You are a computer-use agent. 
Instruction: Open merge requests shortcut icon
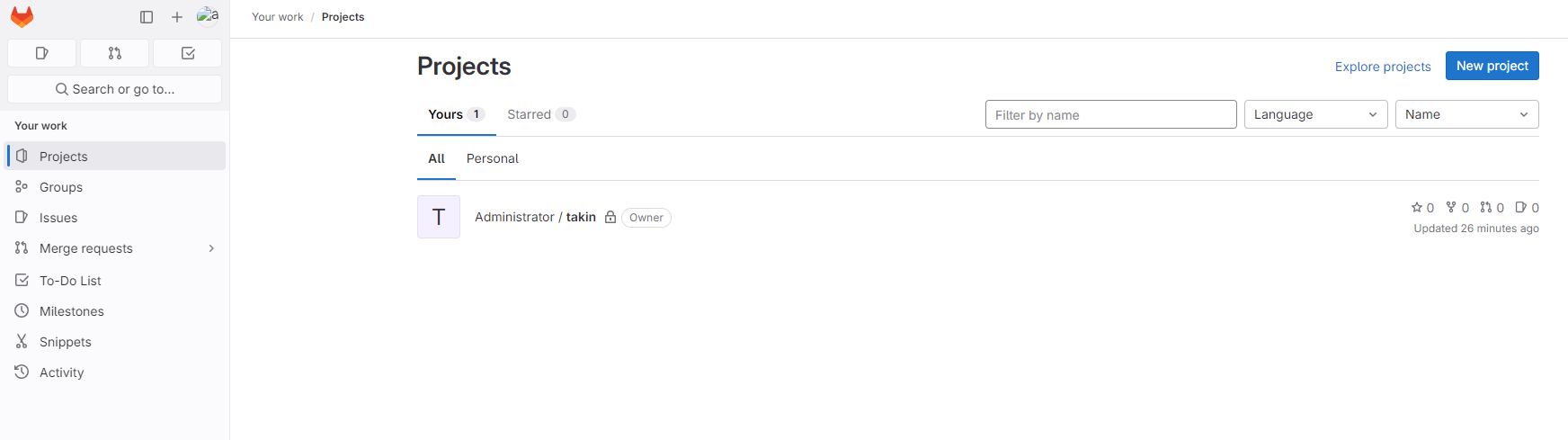[114, 53]
